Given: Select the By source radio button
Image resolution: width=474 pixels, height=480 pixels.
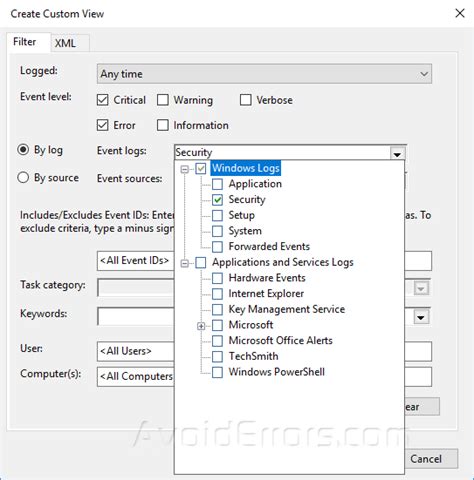Looking at the screenshot, I should coord(23,177).
